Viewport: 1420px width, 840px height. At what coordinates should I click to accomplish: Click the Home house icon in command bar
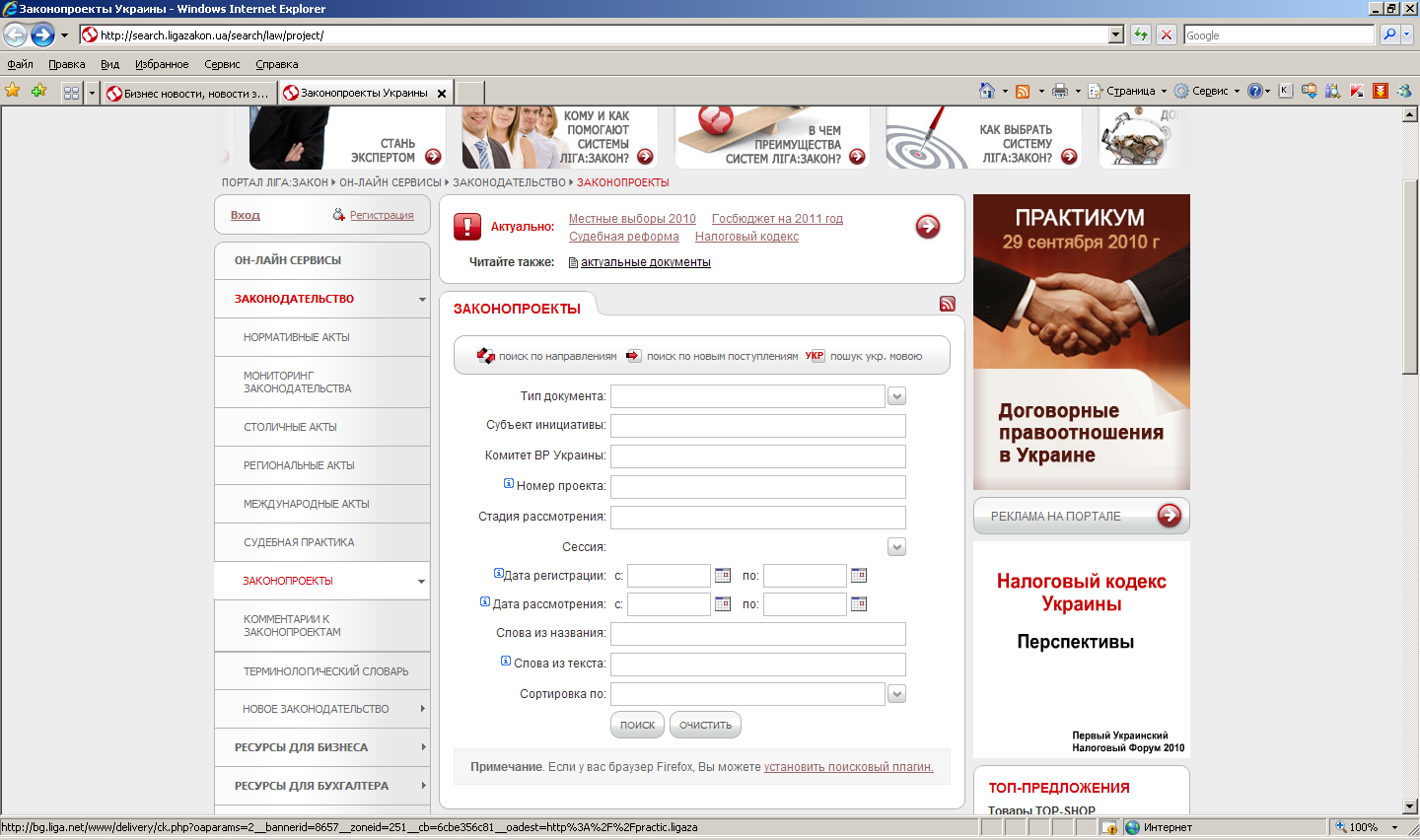[x=987, y=91]
